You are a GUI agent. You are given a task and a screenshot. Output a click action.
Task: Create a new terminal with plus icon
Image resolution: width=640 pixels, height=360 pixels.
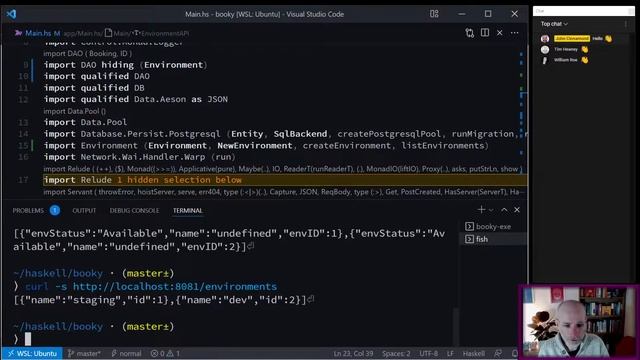(x=481, y=210)
